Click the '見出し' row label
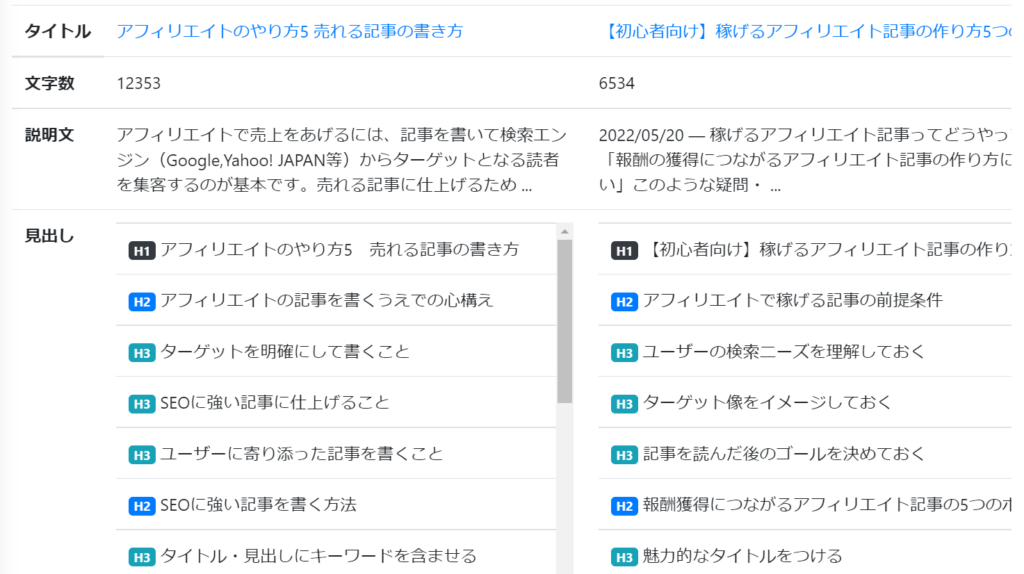The width and height of the screenshot is (1024, 574). [x=50, y=236]
